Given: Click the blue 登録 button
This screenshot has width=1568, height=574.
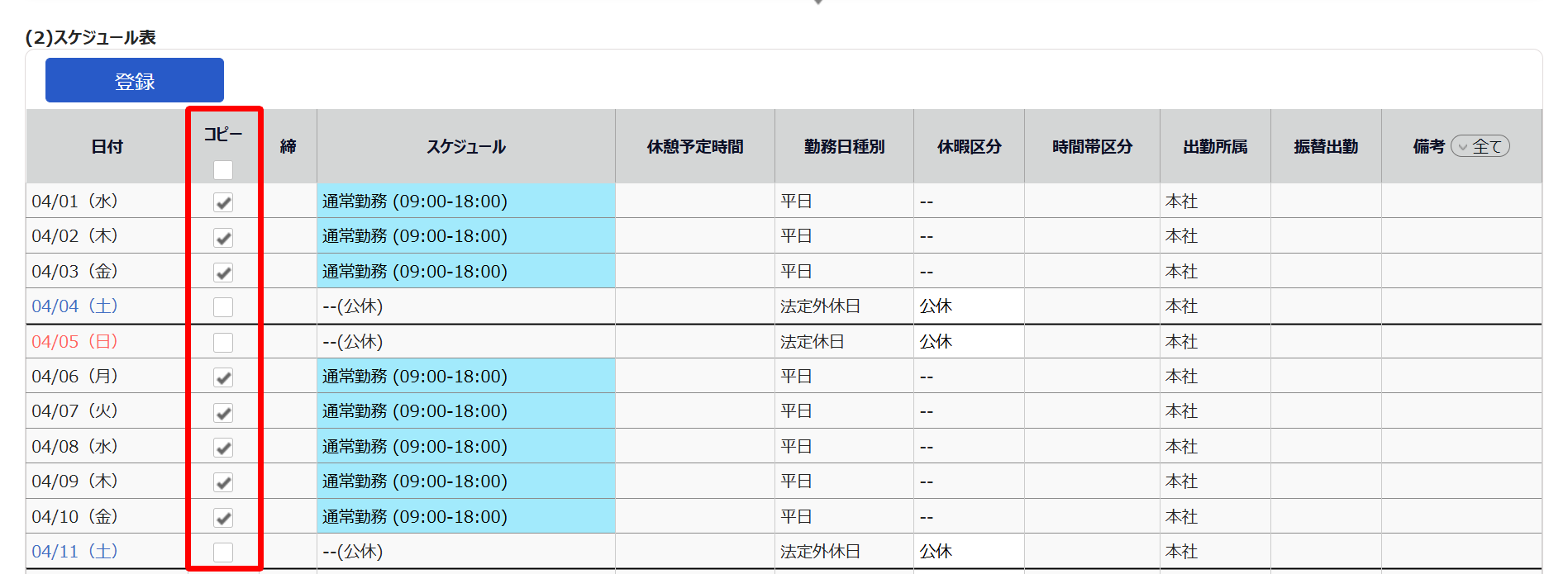Looking at the screenshot, I should pos(135,80).
